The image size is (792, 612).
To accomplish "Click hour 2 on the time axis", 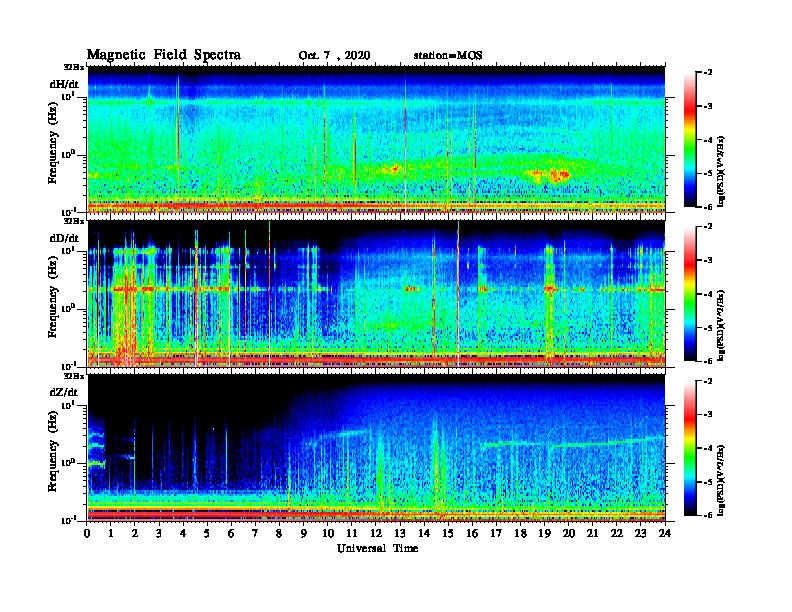I will click(x=135, y=533).
